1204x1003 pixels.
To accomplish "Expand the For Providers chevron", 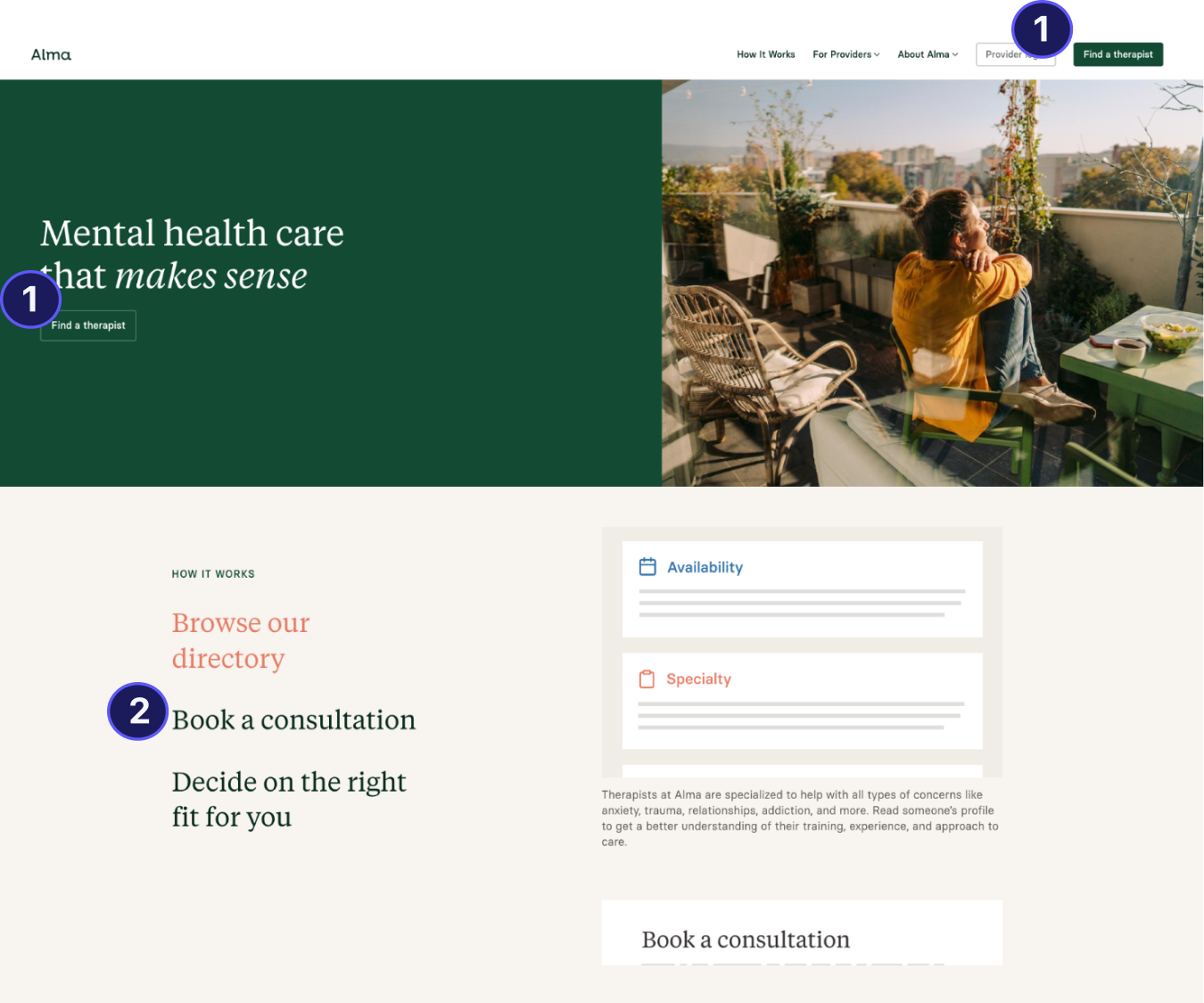I will [x=877, y=54].
